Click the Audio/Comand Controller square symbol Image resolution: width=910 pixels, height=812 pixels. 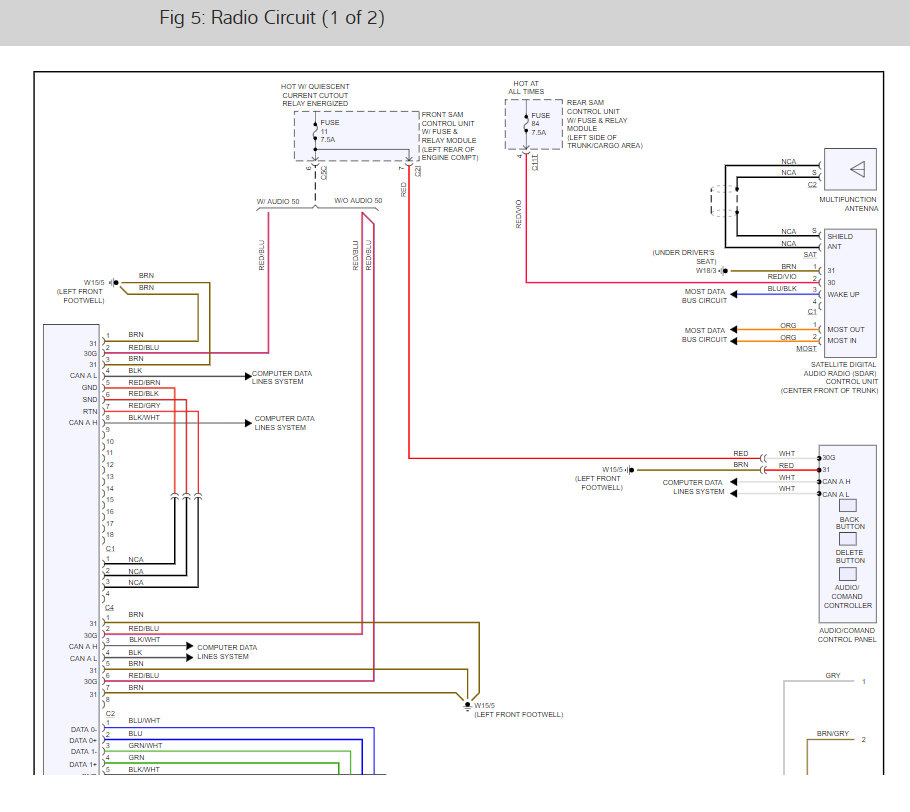point(847,574)
